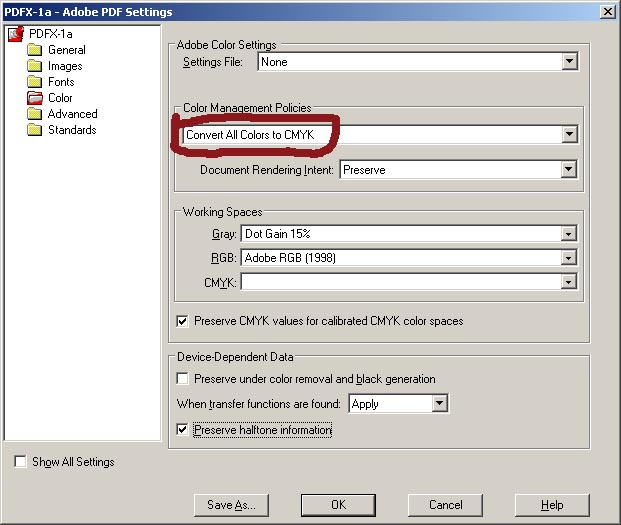This screenshot has height=525, width=621.
Task: Uncheck Preserve halftone information checkbox
Action: coord(182,430)
